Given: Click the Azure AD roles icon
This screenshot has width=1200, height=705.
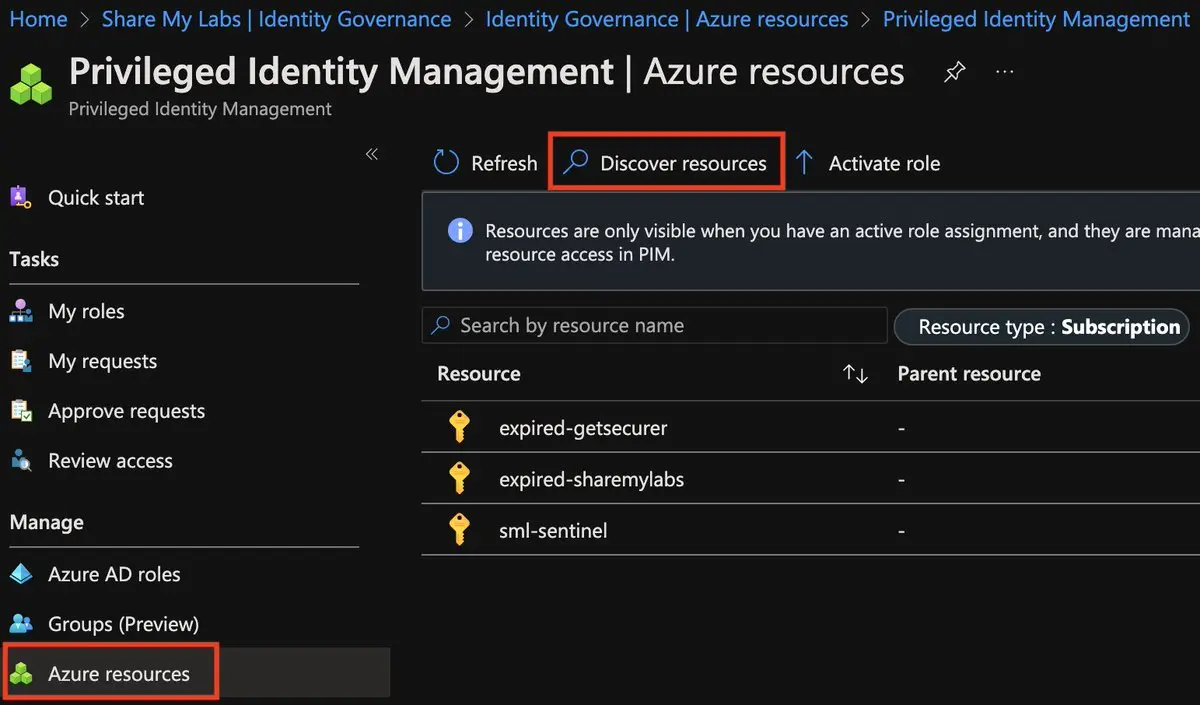Looking at the screenshot, I should coord(21,575).
